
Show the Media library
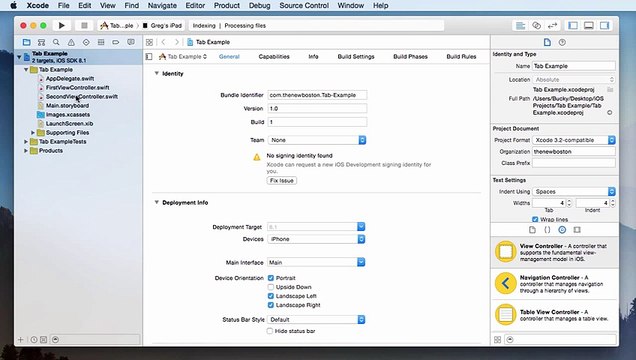tap(577, 230)
